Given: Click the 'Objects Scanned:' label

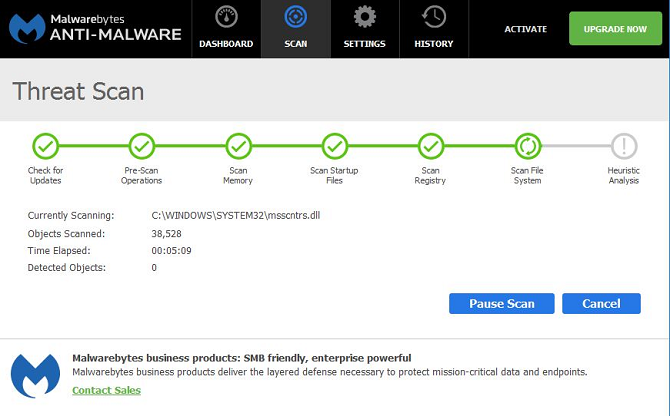Looking at the screenshot, I should pos(66,234).
